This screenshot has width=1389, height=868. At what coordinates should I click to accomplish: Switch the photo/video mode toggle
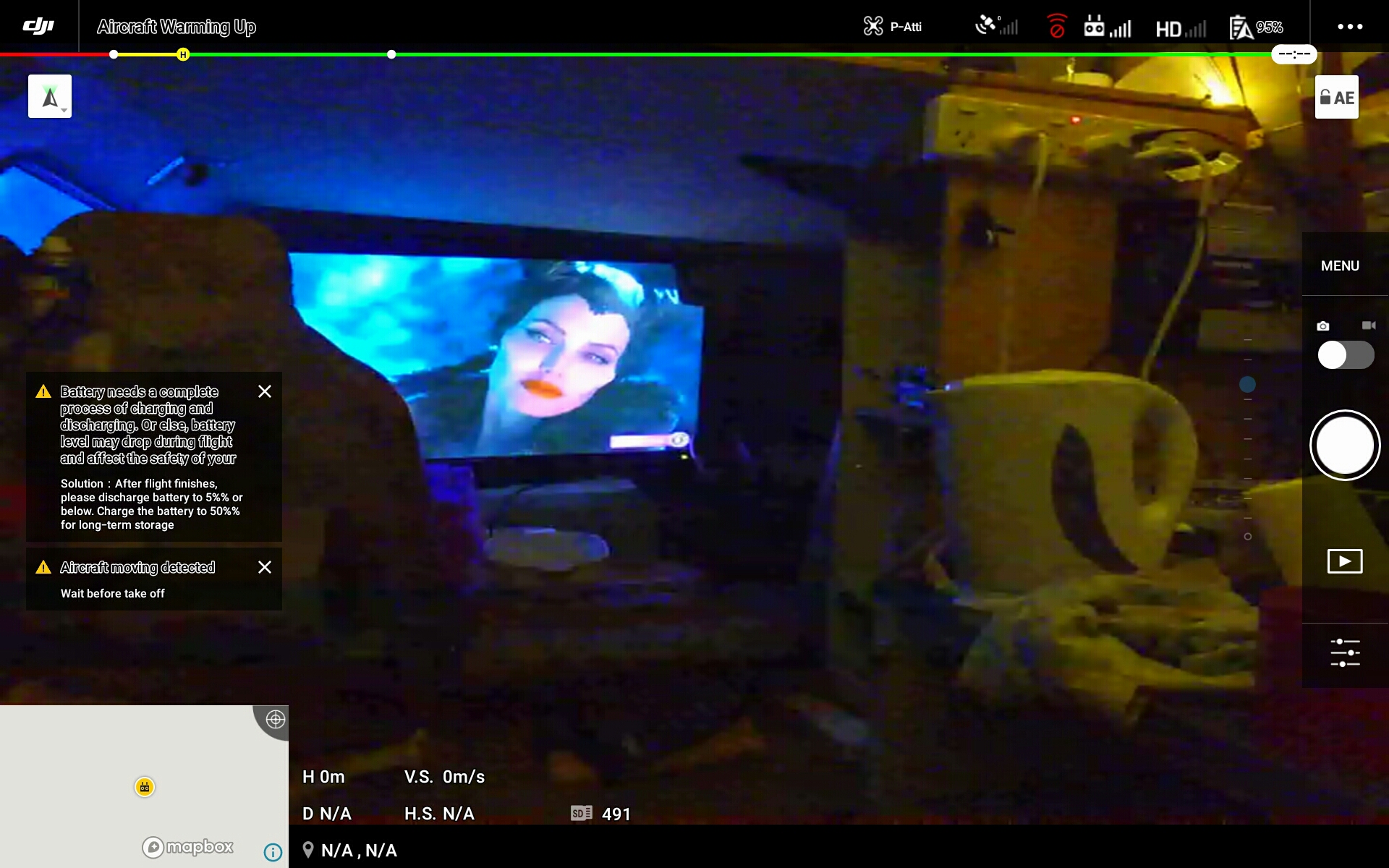click(1346, 355)
